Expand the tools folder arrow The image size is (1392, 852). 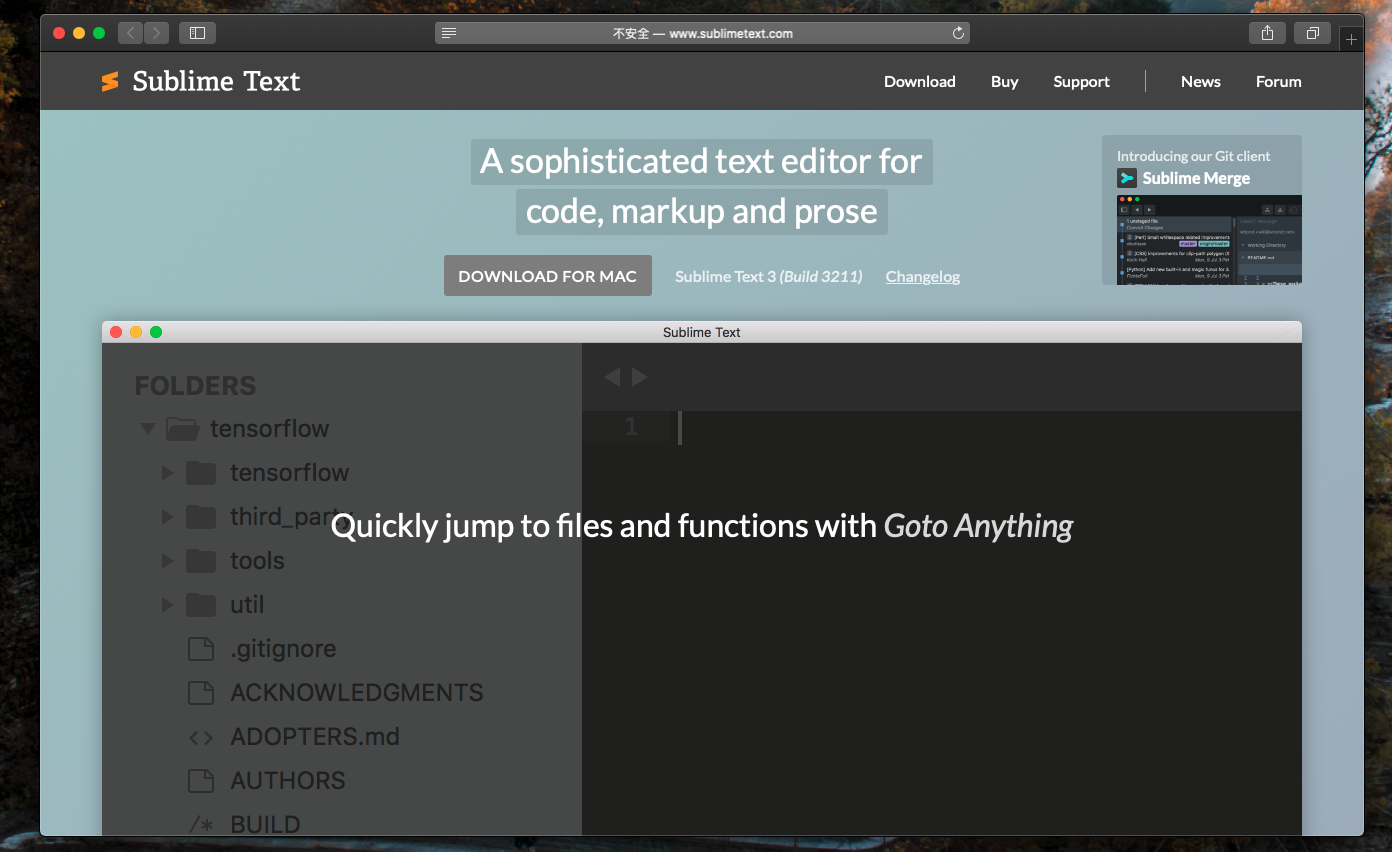[168, 561]
